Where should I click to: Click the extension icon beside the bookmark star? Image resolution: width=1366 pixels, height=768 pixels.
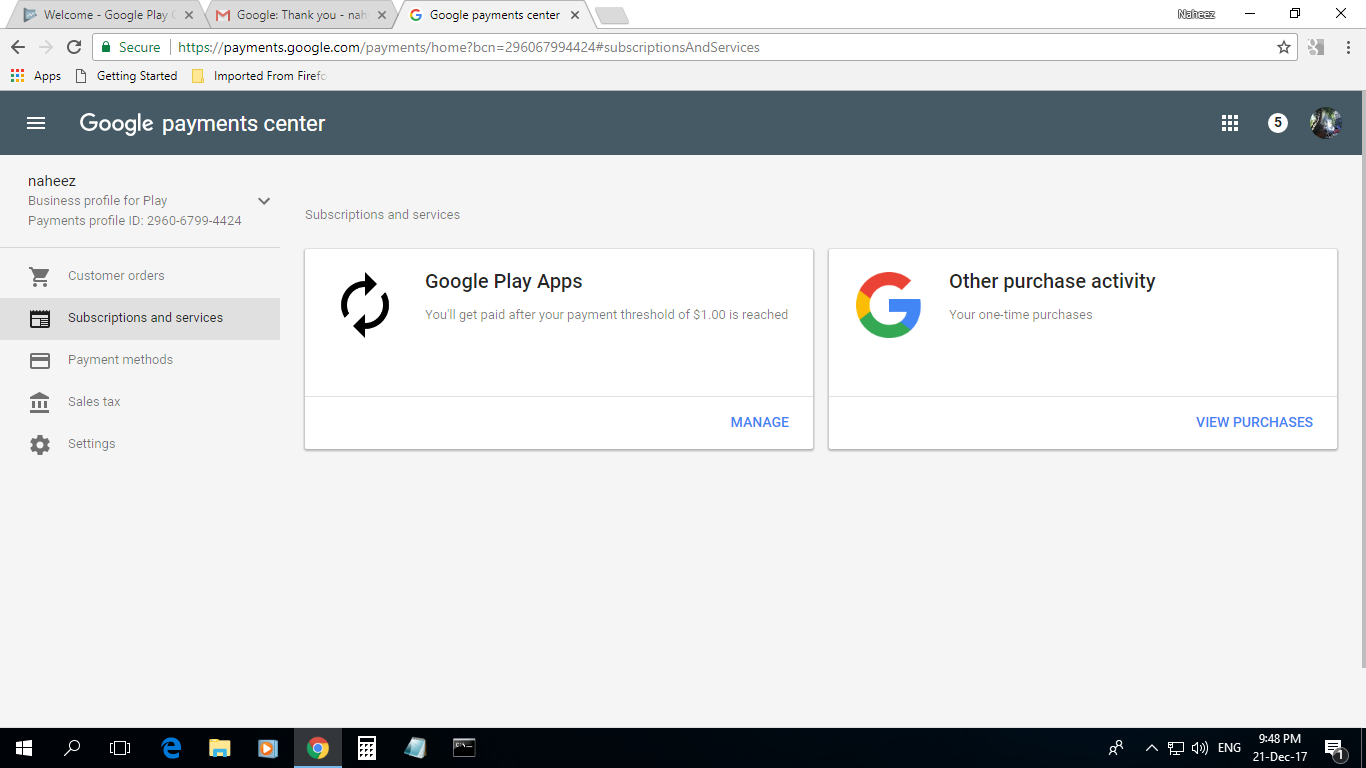click(x=1316, y=47)
